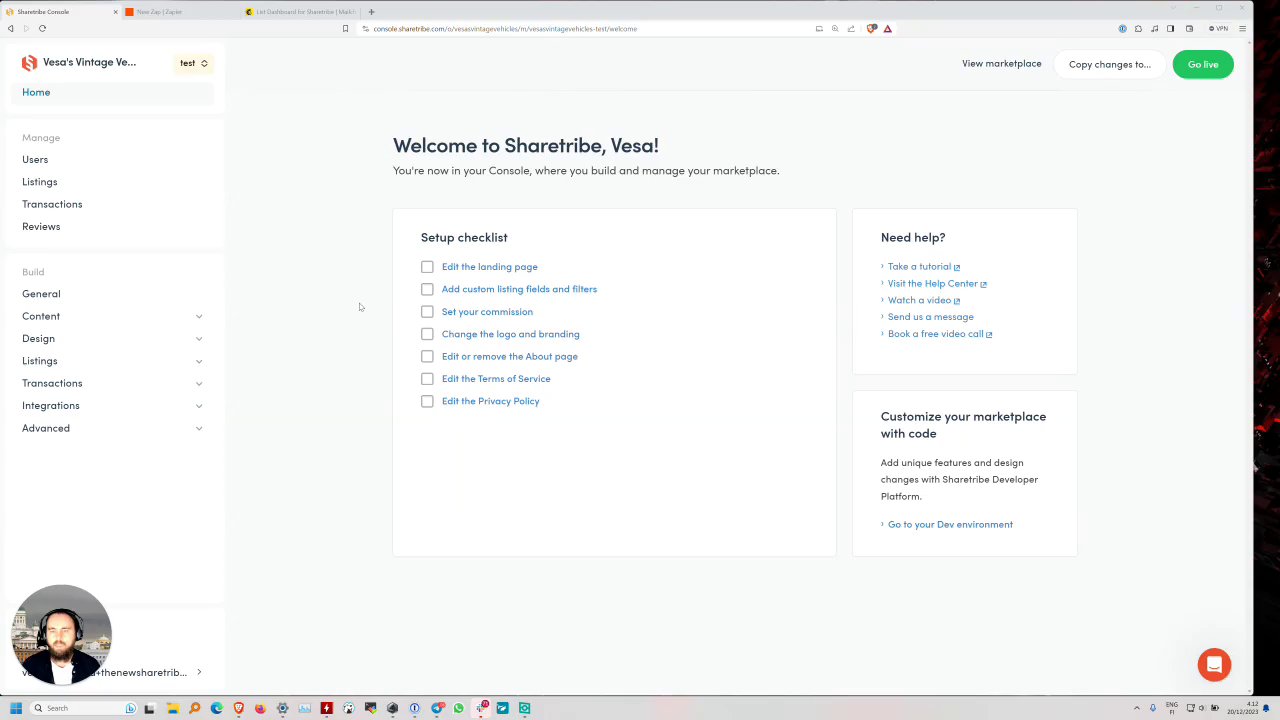
Task: Open the Brave Shields lion icon
Action: point(871,28)
